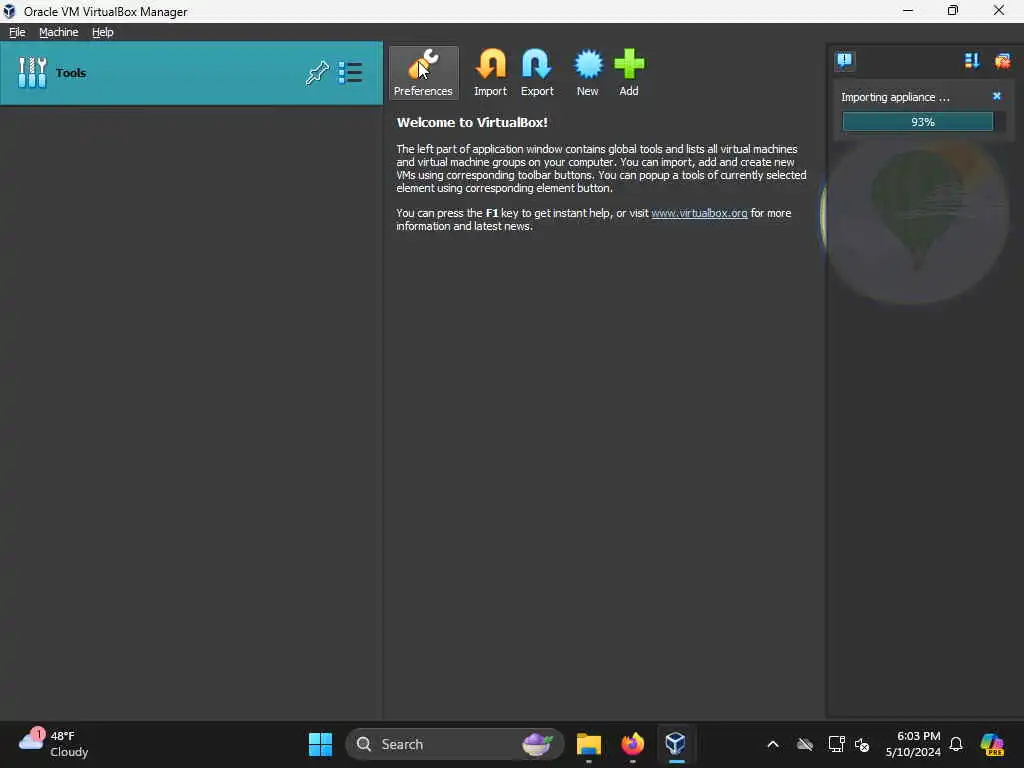Viewport: 1024px width, 768px height.
Task: Open the Windows Start menu
Action: (x=320, y=744)
